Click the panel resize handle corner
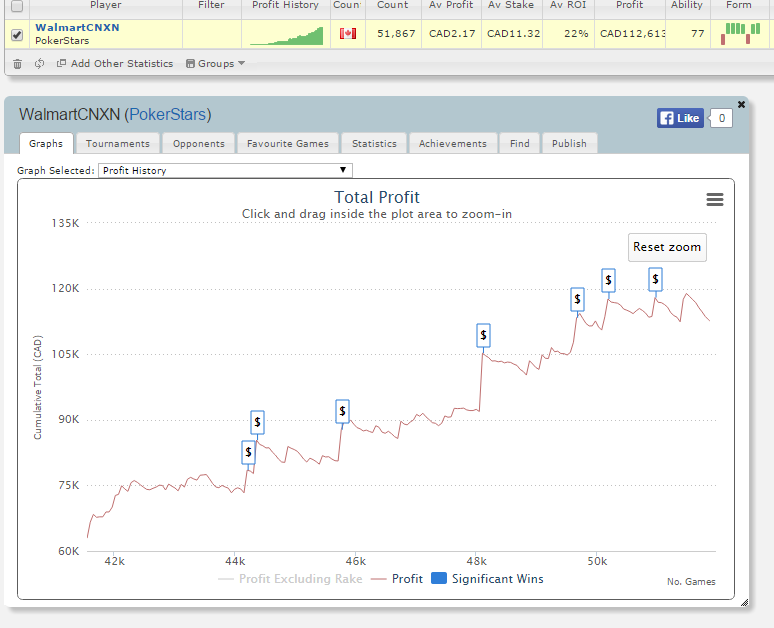The width and height of the screenshot is (774, 628). (x=744, y=602)
